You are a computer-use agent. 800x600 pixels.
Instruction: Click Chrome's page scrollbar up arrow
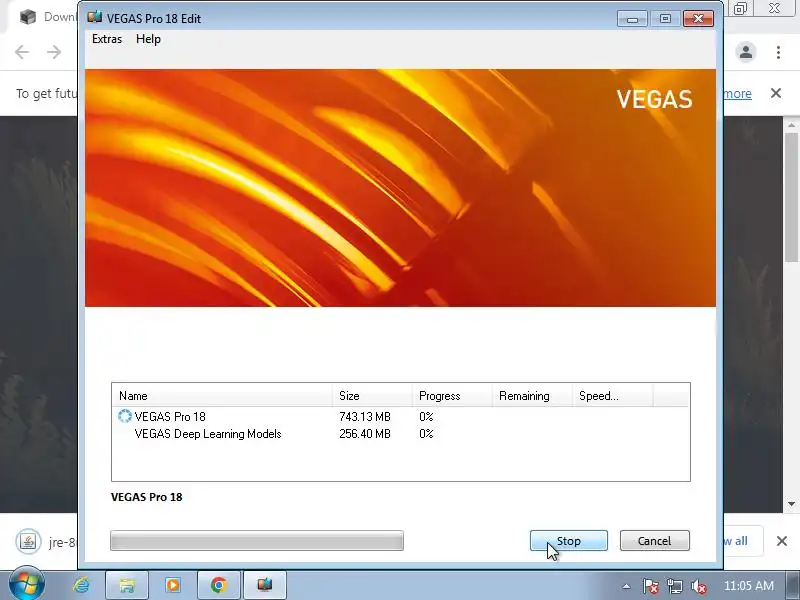pyautogui.click(x=791, y=126)
